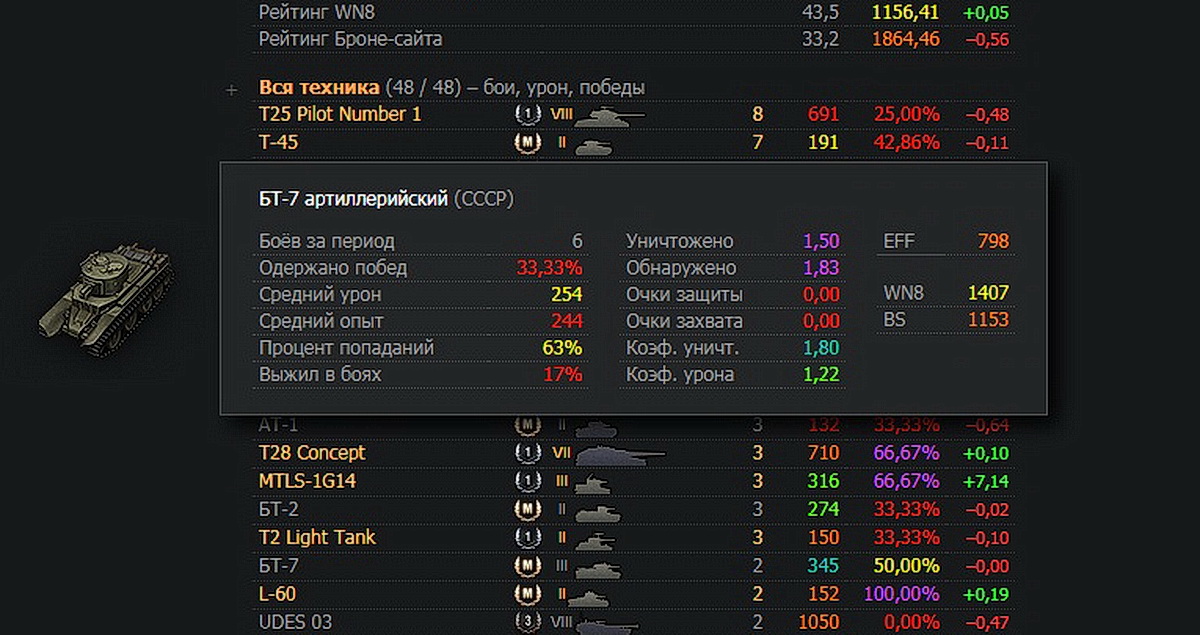
Task: Click the master badge for T-45
Action: 527,143
